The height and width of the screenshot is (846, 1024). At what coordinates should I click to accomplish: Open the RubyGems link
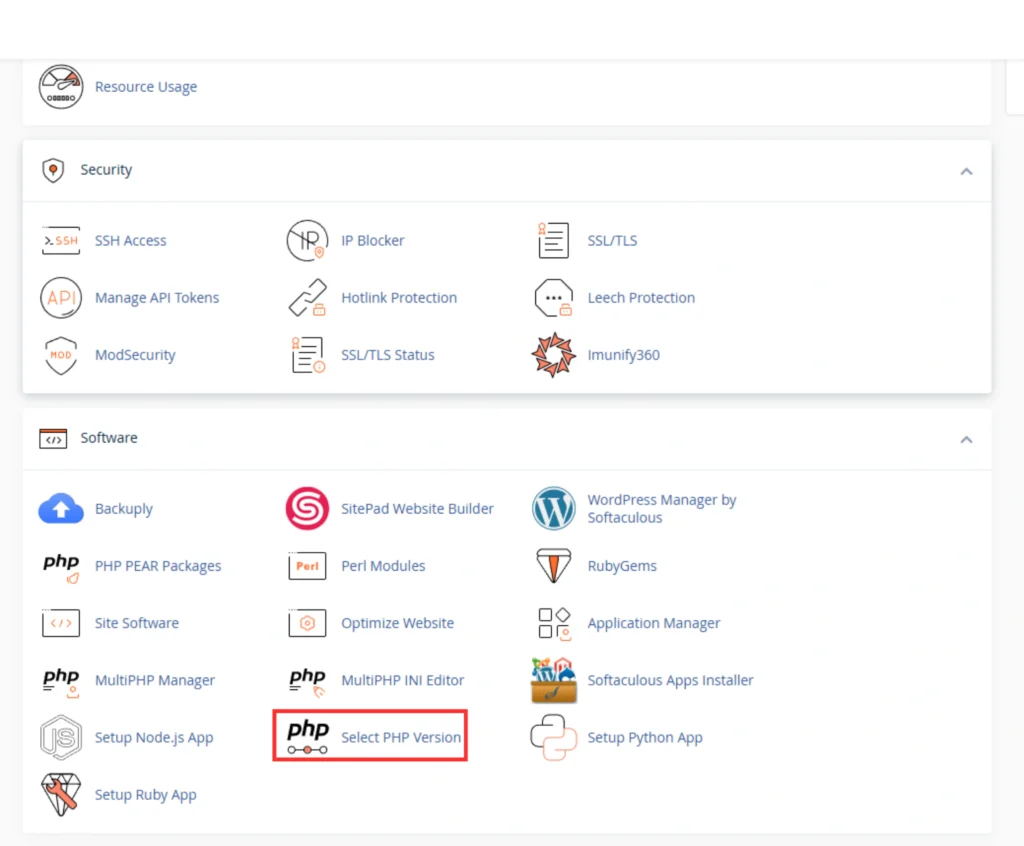pyautogui.click(x=622, y=566)
